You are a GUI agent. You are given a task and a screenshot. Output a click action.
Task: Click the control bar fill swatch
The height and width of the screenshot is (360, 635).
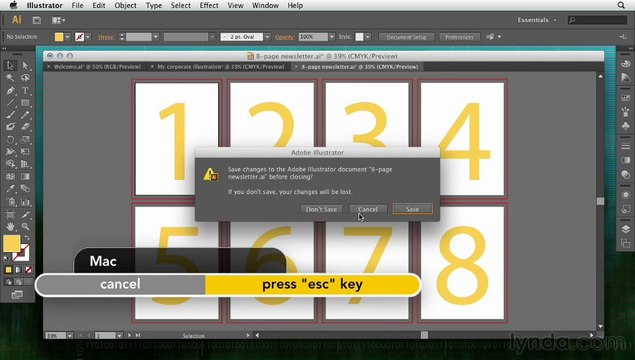point(59,37)
